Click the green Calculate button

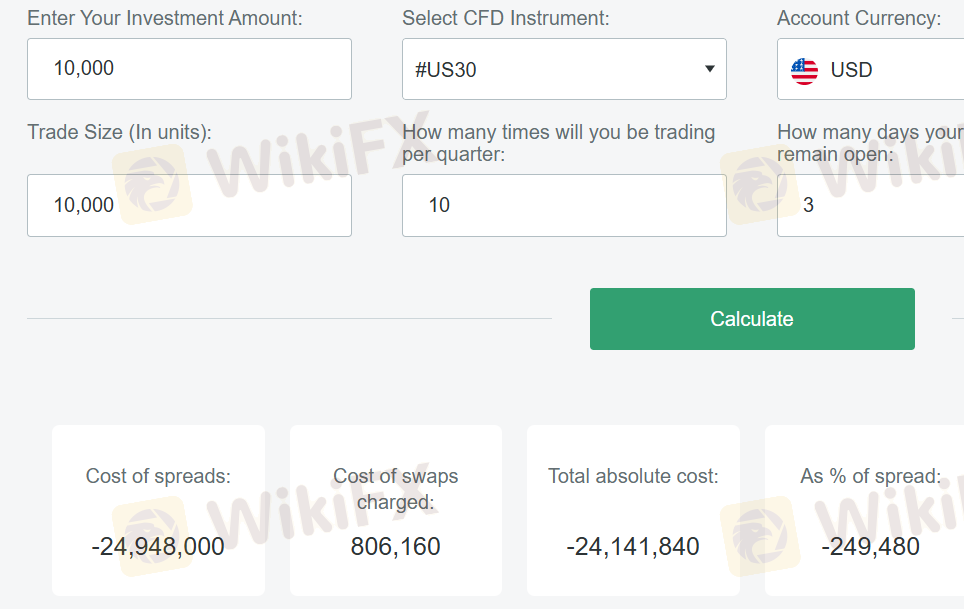pyautogui.click(x=752, y=319)
